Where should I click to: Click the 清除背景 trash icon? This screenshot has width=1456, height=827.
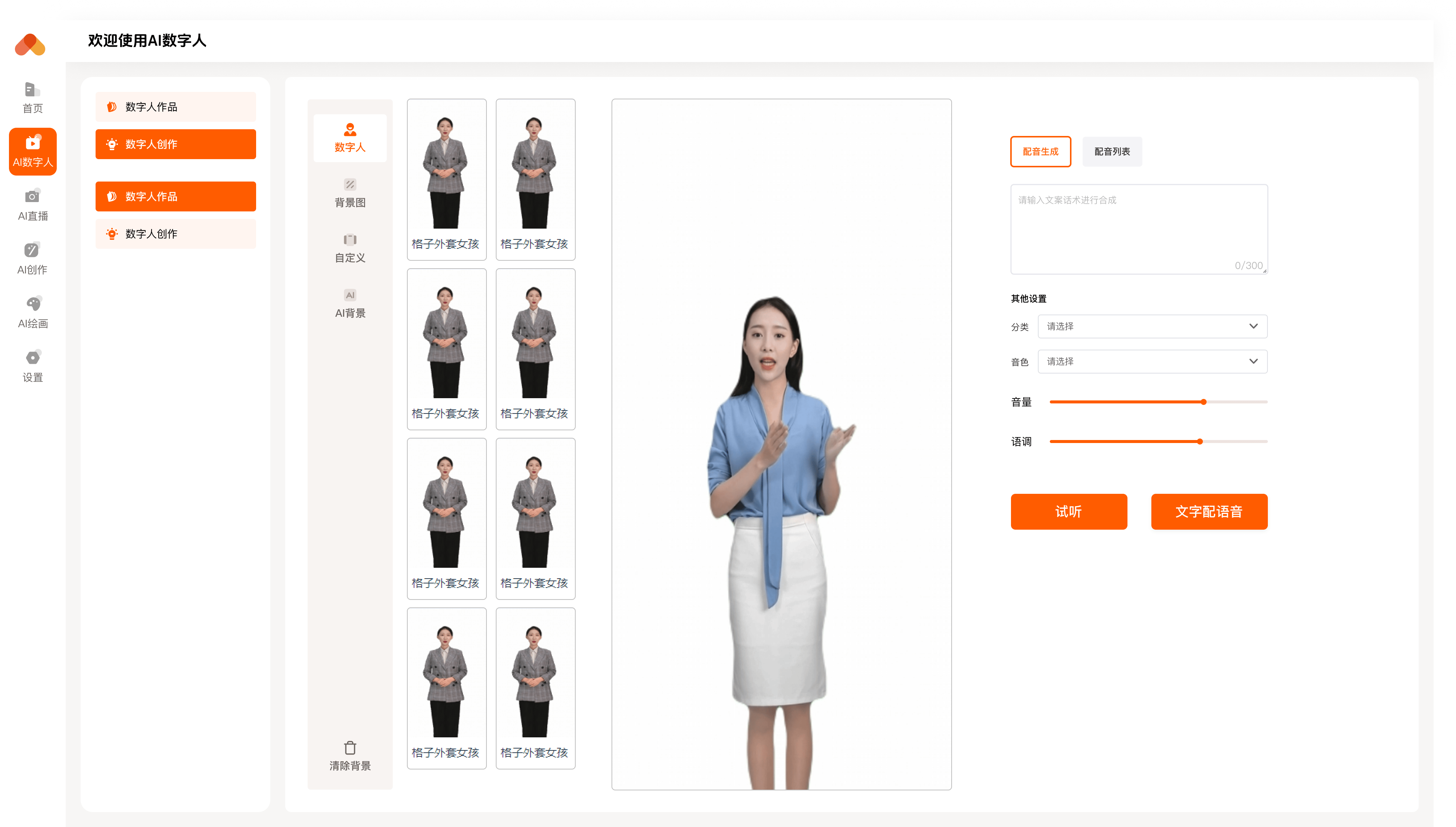(x=350, y=747)
